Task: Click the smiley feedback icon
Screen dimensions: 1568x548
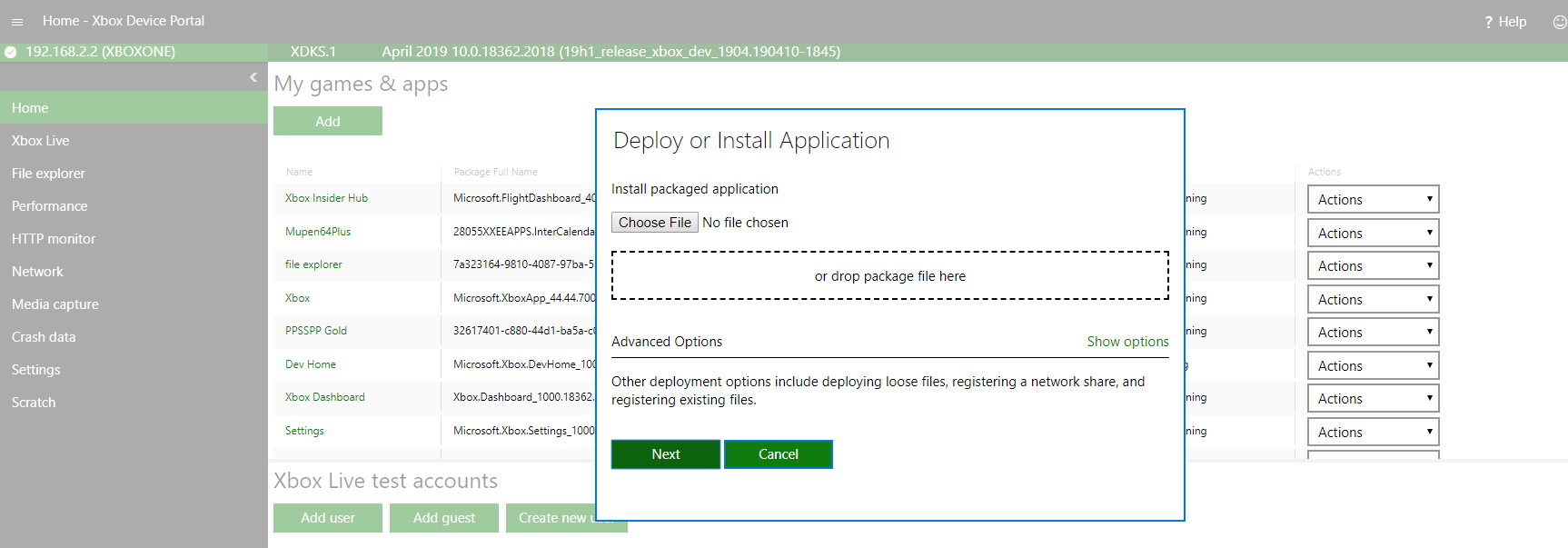Action: (1559, 22)
